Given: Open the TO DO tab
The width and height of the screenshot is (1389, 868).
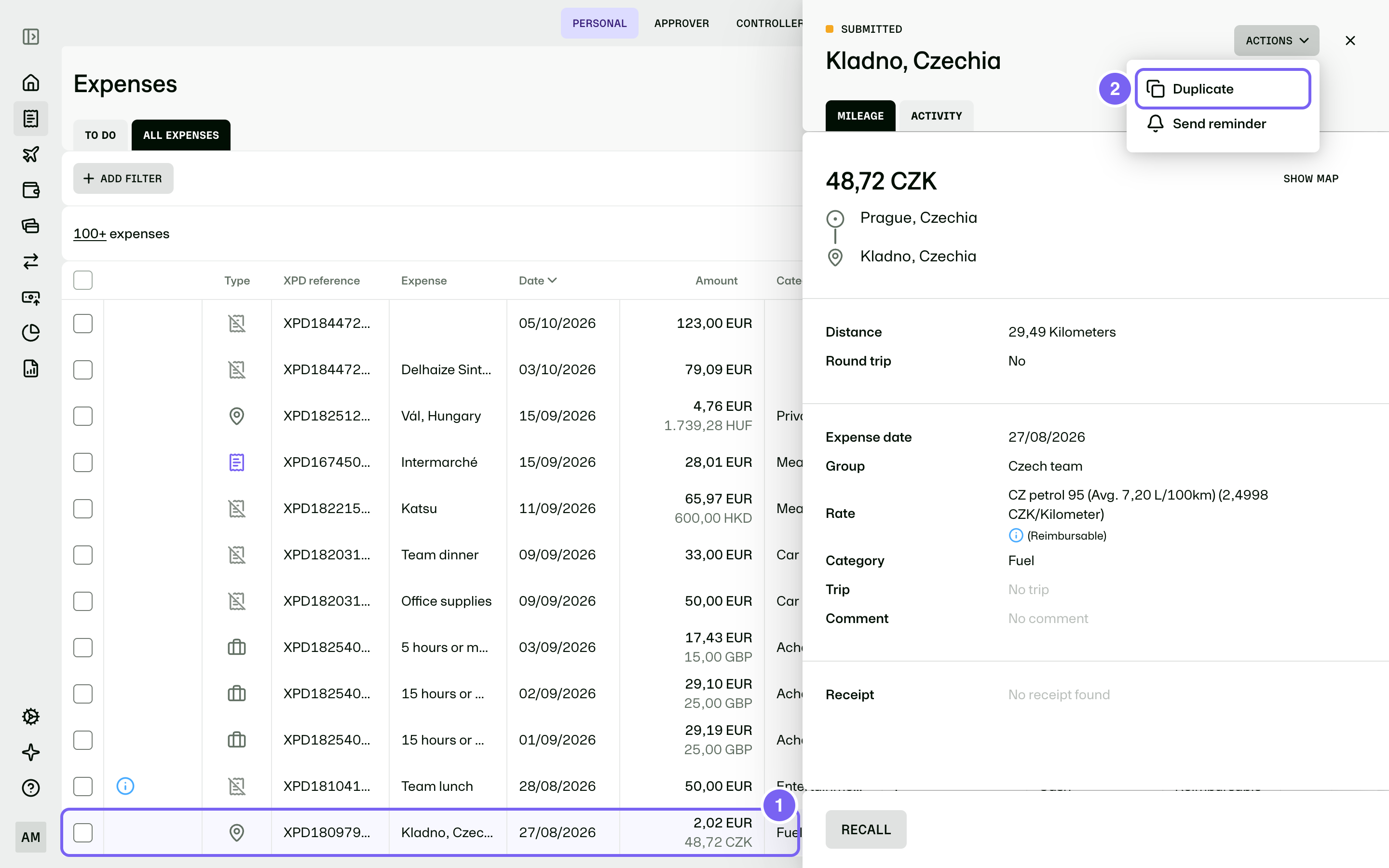Looking at the screenshot, I should click(x=100, y=135).
